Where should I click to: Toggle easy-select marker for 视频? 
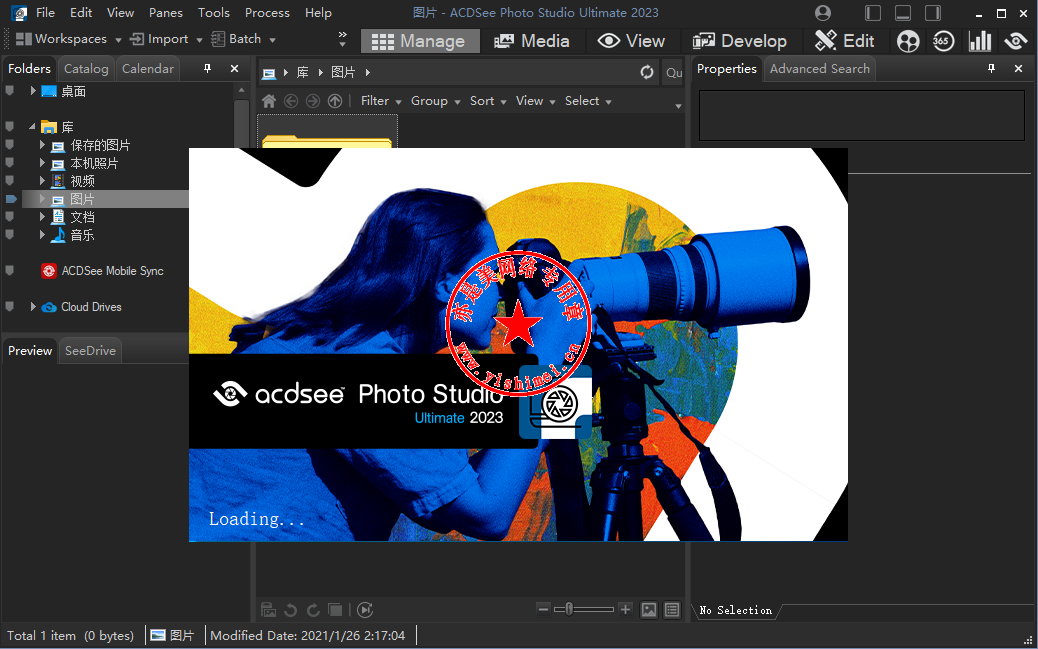(x=9, y=180)
